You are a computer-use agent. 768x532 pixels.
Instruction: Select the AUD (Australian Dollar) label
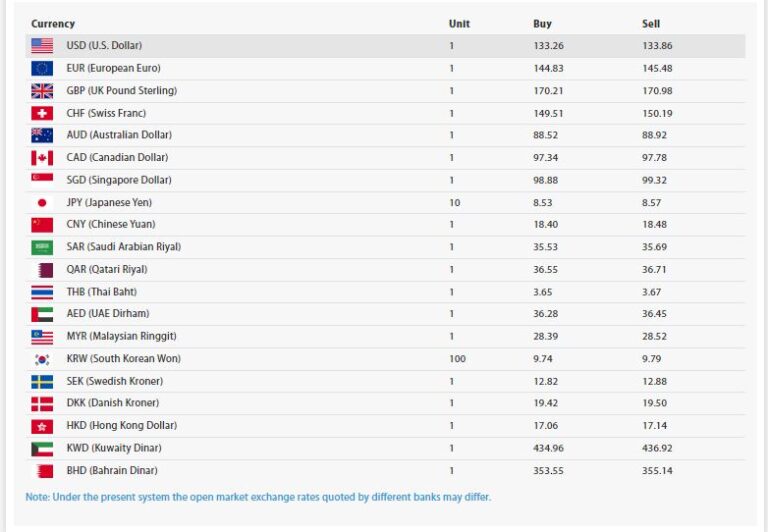tap(119, 135)
